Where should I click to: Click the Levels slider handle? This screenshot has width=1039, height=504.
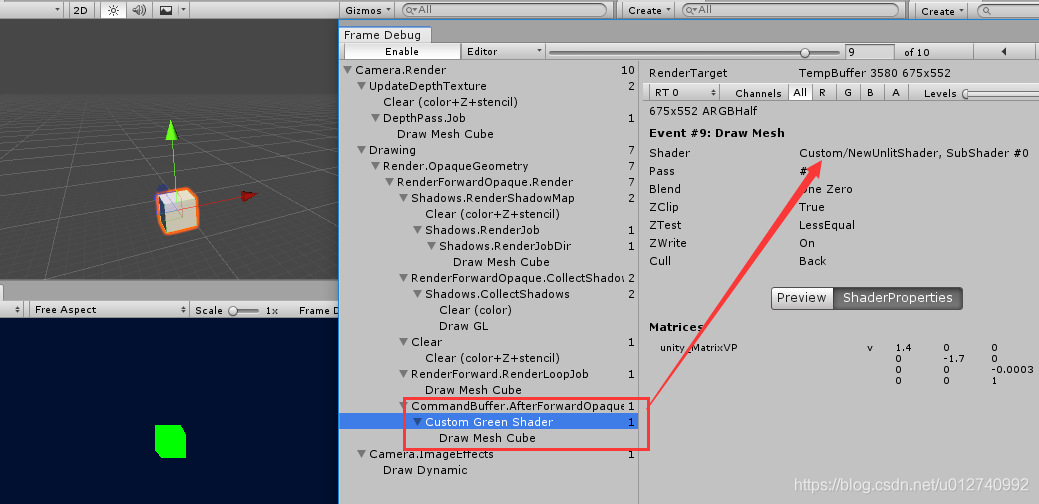click(x=967, y=93)
